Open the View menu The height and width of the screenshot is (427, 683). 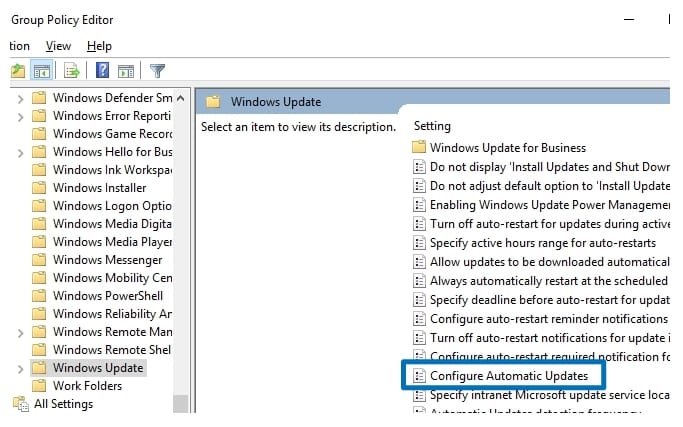(x=58, y=46)
